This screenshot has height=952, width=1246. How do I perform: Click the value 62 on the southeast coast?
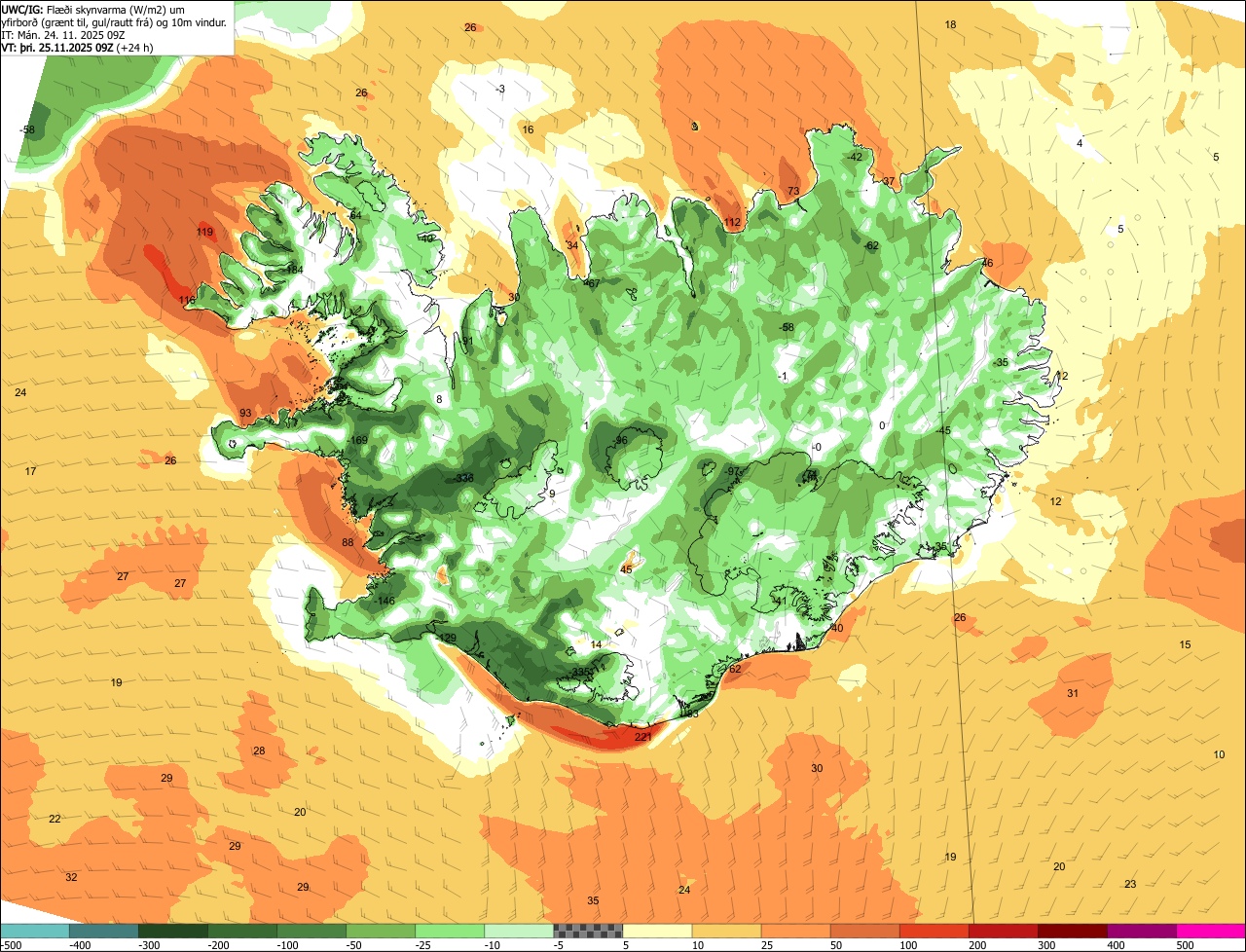[x=735, y=669]
